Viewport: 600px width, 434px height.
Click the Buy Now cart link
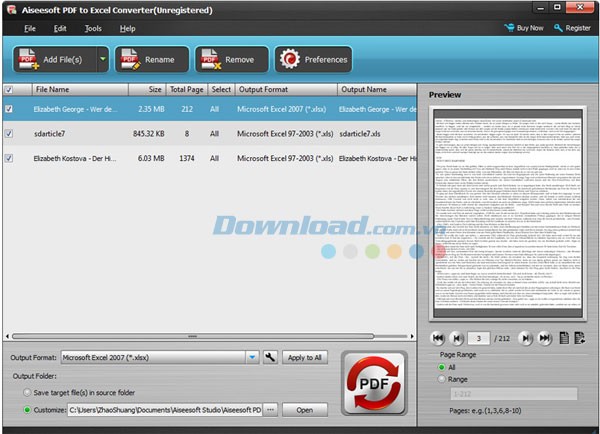point(524,28)
